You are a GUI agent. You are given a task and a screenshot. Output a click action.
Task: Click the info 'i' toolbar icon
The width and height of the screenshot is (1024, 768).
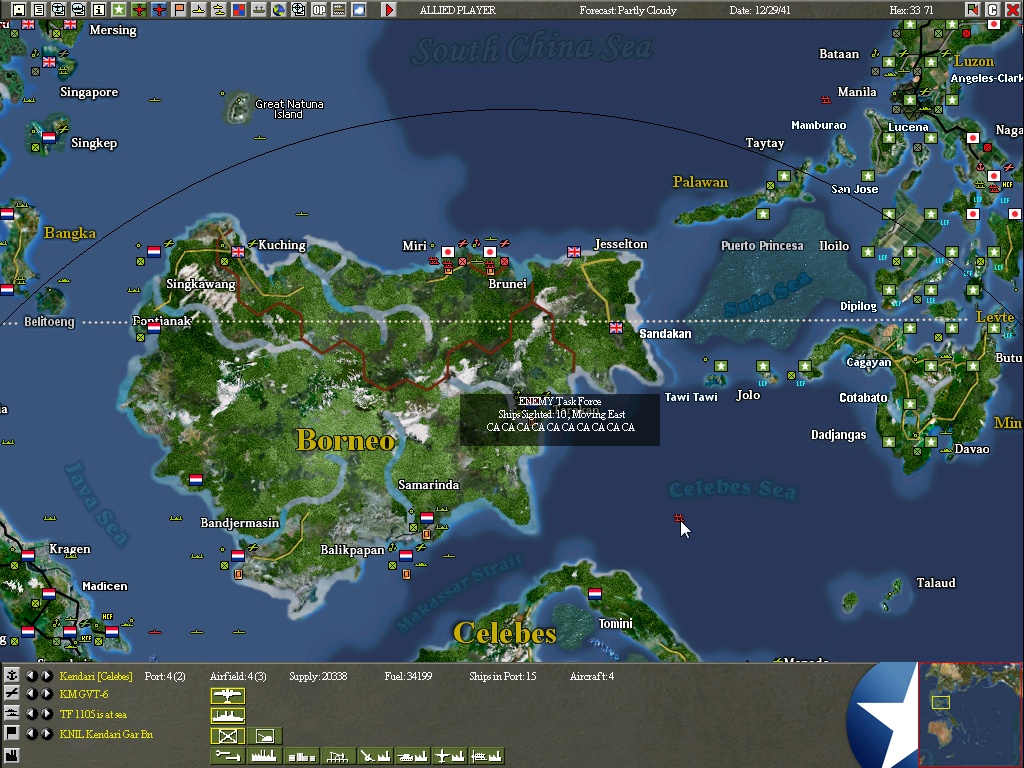point(99,10)
